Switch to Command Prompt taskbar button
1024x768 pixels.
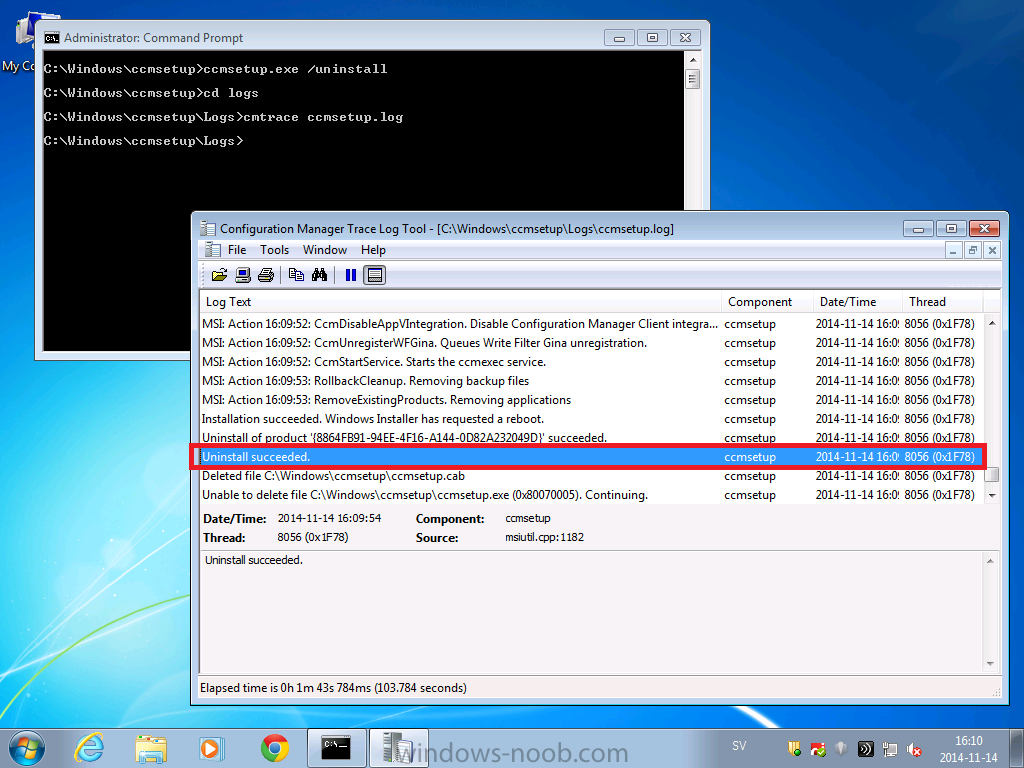[x=336, y=748]
